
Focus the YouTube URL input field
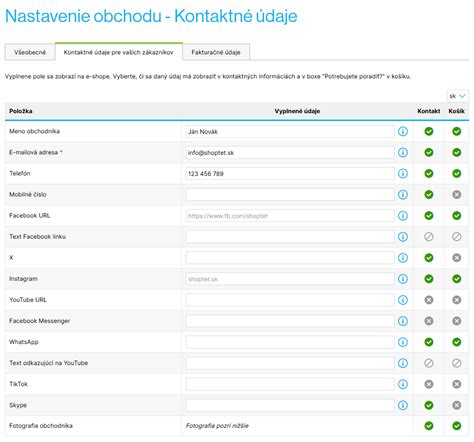pos(290,300)
